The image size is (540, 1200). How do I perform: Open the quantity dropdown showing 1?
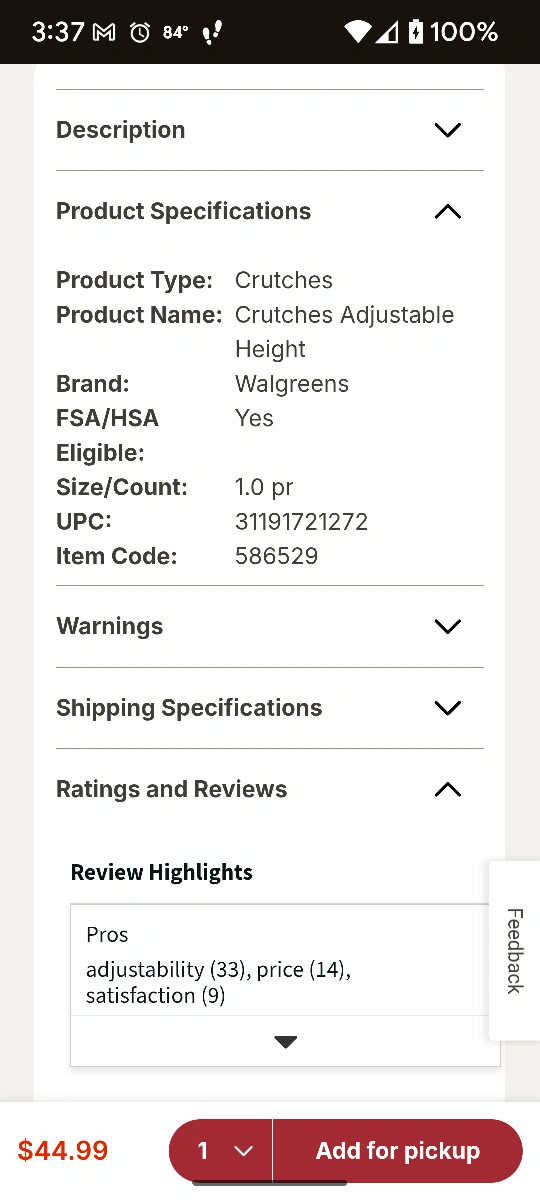pos(221,1151)
